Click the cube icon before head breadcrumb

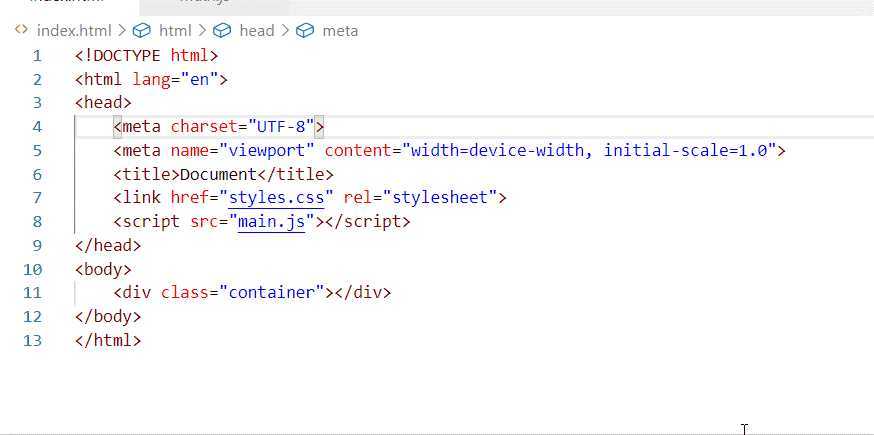click(223, 31)
